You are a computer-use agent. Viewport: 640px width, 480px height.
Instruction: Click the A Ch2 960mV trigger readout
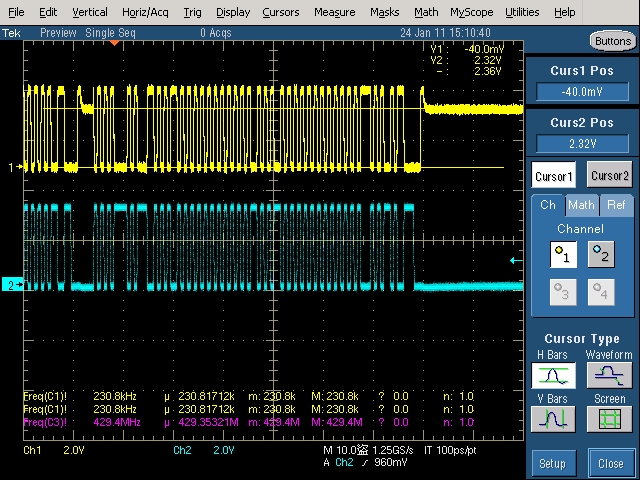tap(365, 462)
